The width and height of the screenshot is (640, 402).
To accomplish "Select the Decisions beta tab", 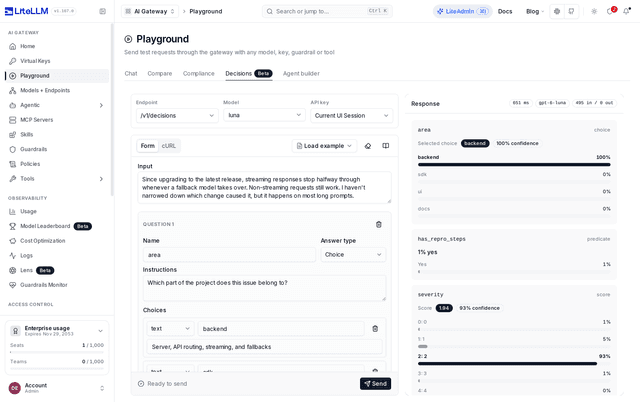I will point(249,73).
